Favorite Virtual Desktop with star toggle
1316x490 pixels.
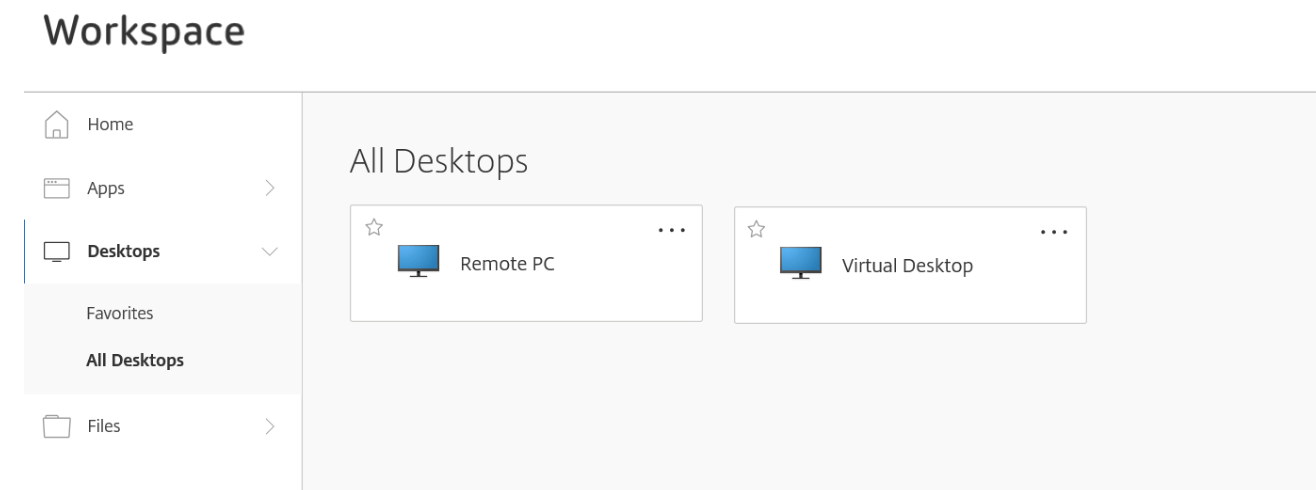757,228
